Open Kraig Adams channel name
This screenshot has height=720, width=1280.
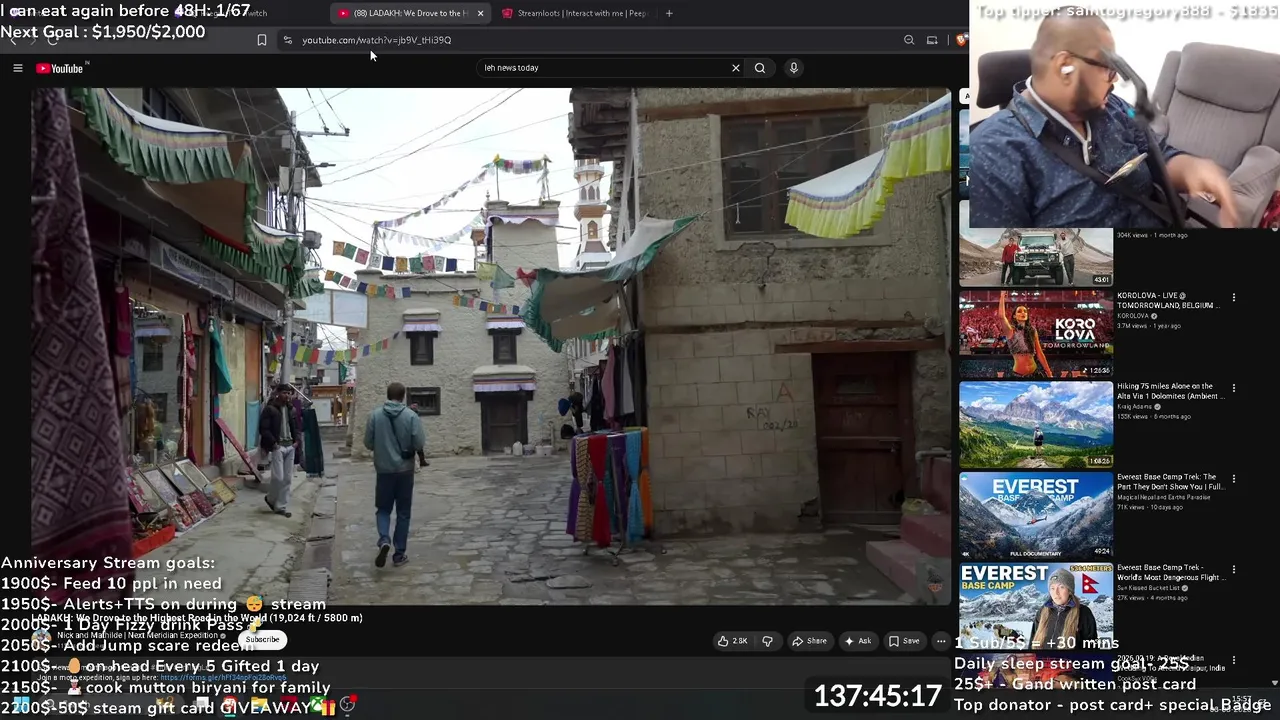click(x=1135, y=407)
